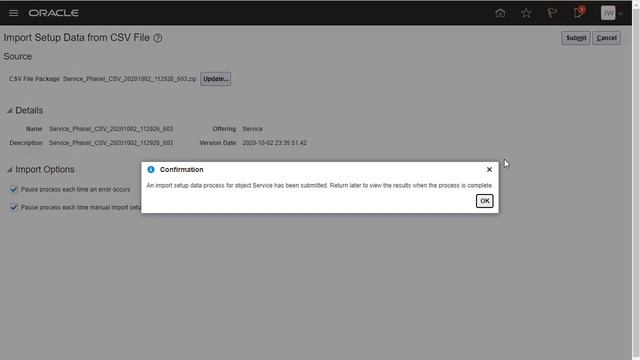Screen dimensions: 640x360
Task: Click the Name value Service_PhaseI_CSV
Action: point(111,129)
